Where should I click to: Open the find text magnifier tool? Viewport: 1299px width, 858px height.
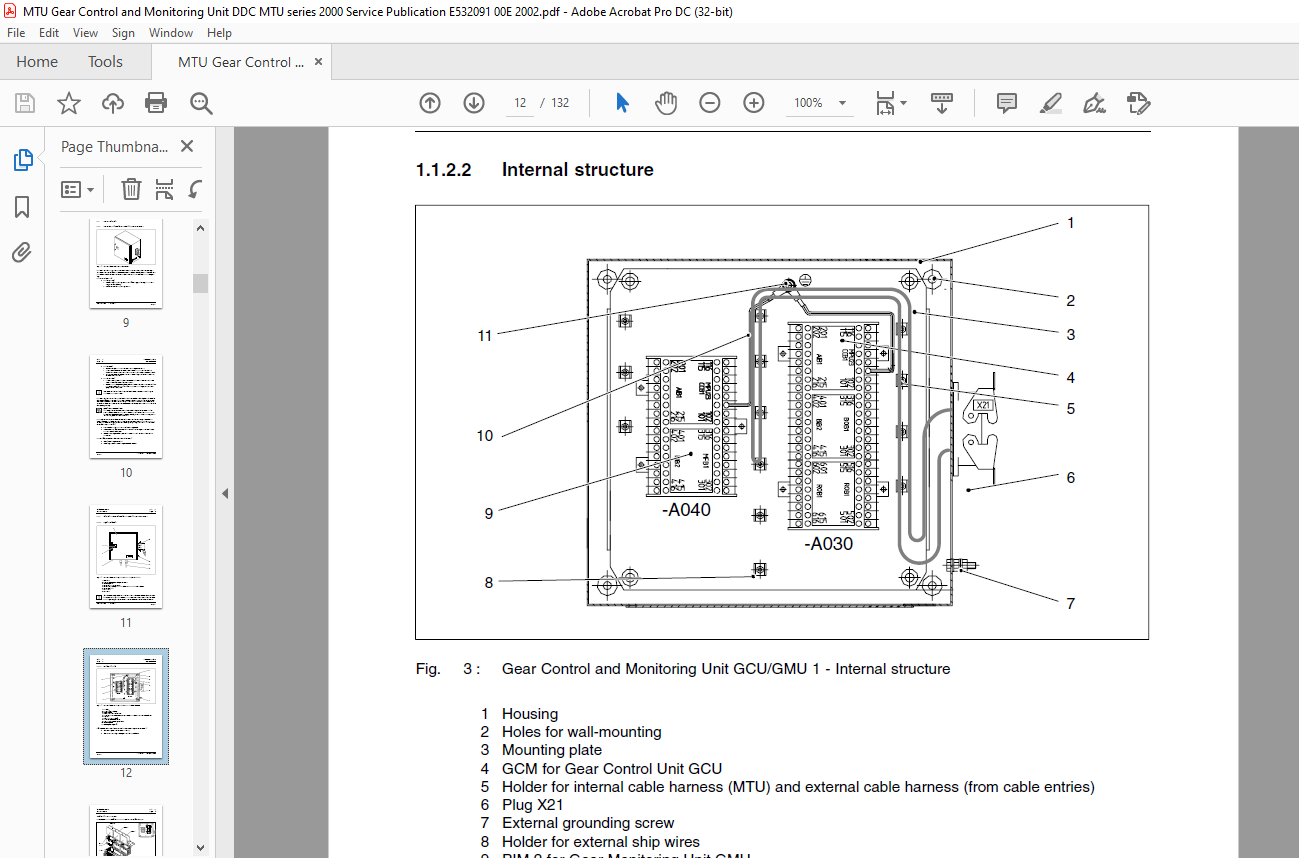[202, 103]
